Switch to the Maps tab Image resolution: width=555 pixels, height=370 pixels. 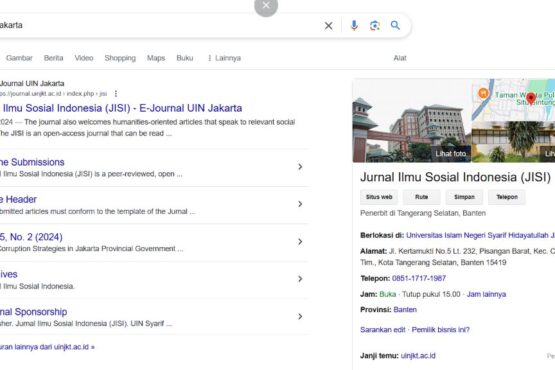coord(156,58)
